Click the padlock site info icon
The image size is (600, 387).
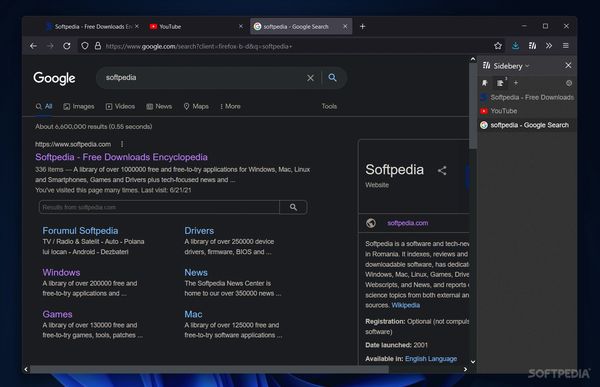click(98, 46)
